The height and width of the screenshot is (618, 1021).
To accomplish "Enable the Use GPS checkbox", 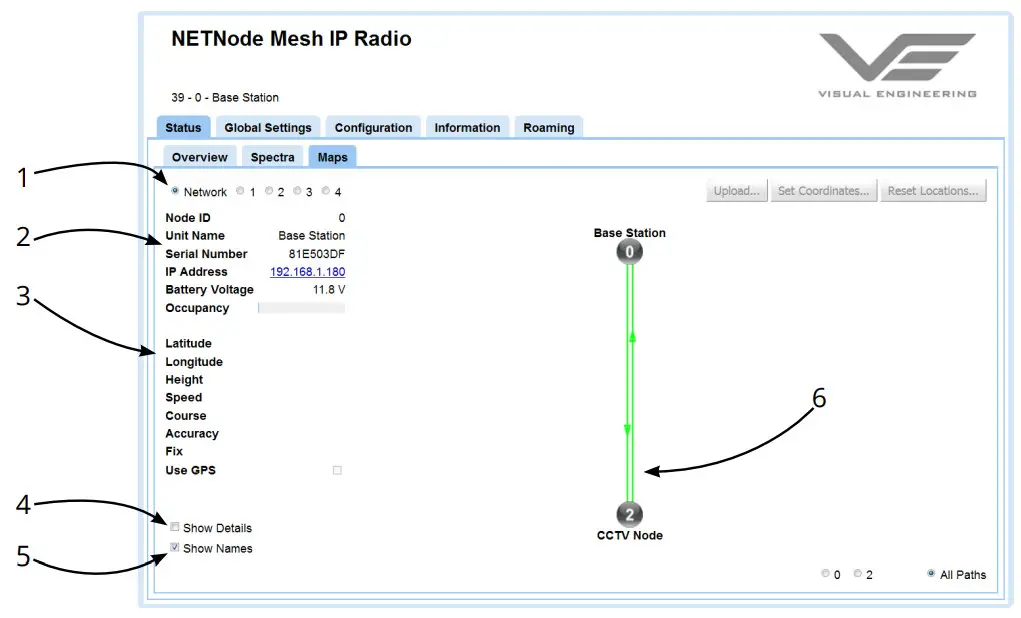I will [336, 470].
